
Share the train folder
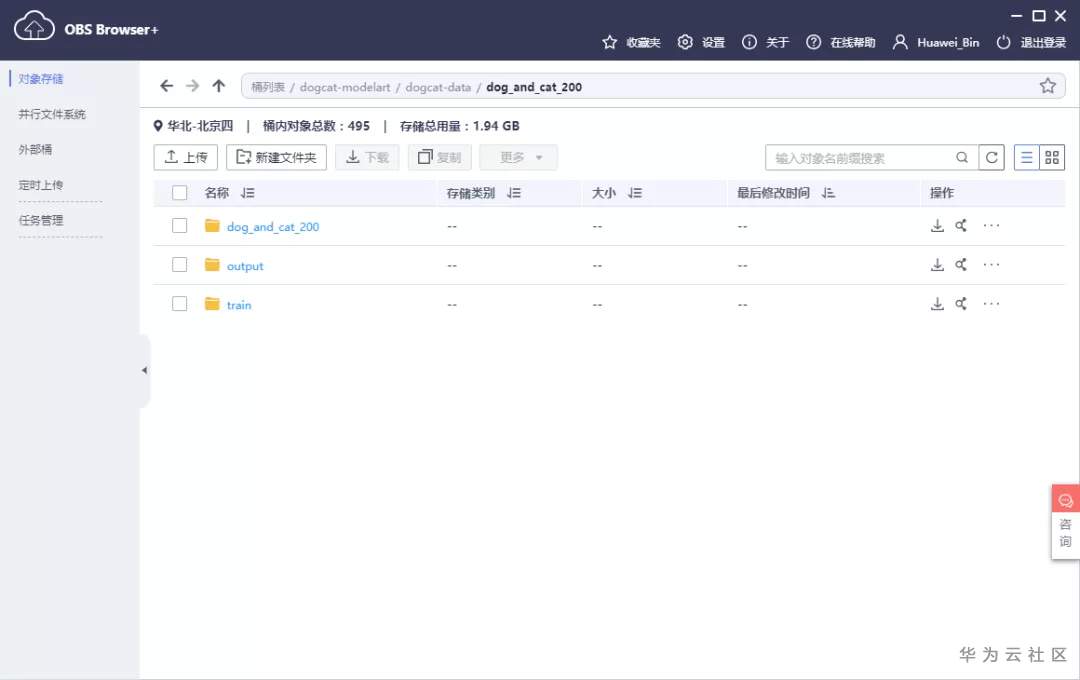pos(961,304)
